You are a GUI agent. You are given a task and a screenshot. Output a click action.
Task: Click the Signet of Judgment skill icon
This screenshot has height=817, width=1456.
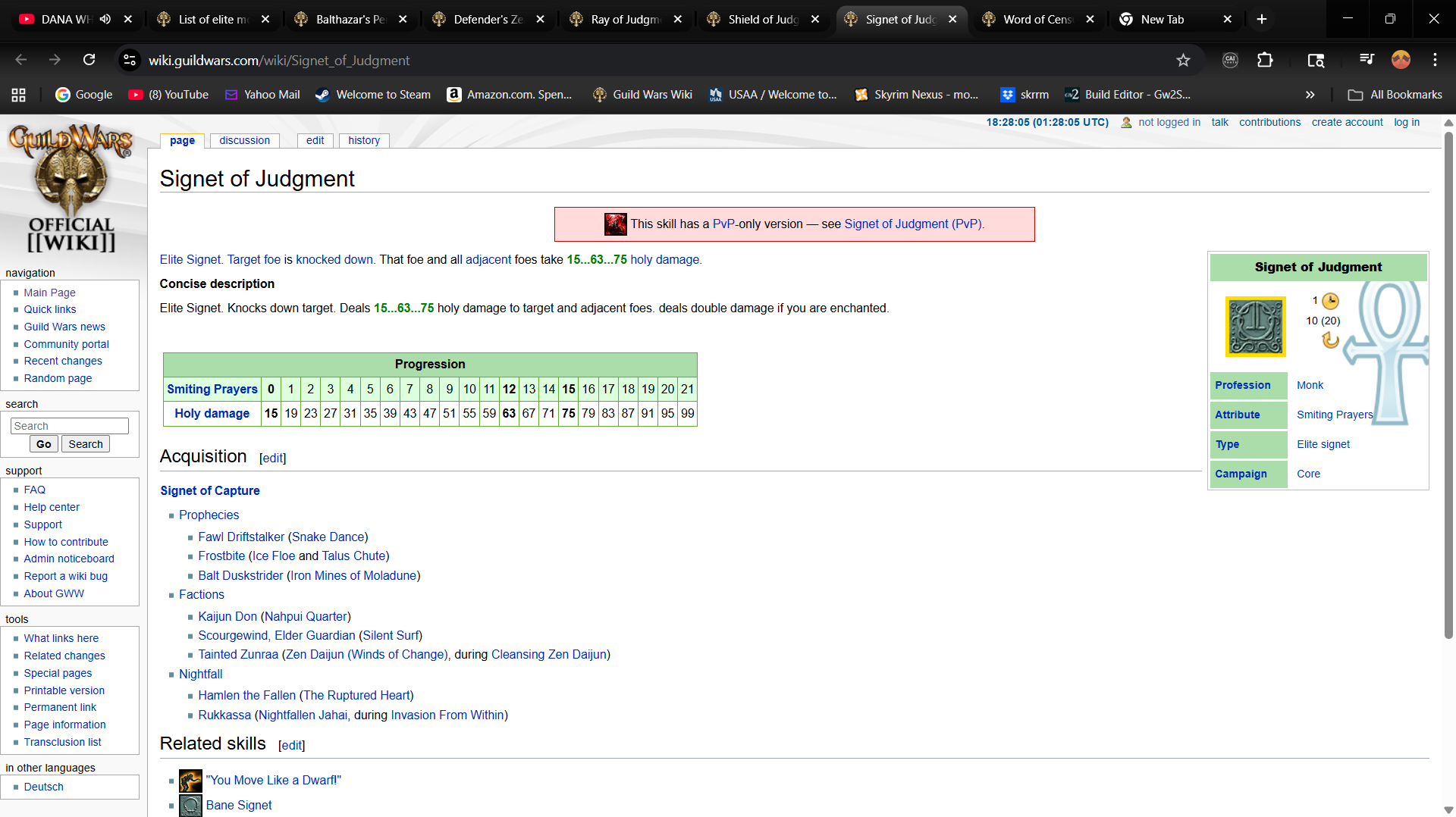click(1256, 327)
